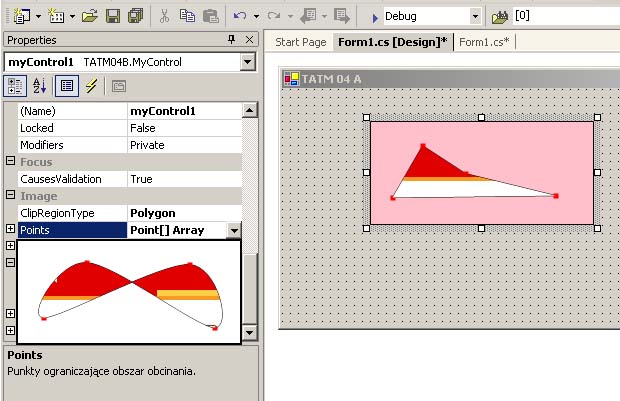This screenshot has width=620, height=401.
Task: Click the Paste clipboard icon
Action: tap(211, 16)
